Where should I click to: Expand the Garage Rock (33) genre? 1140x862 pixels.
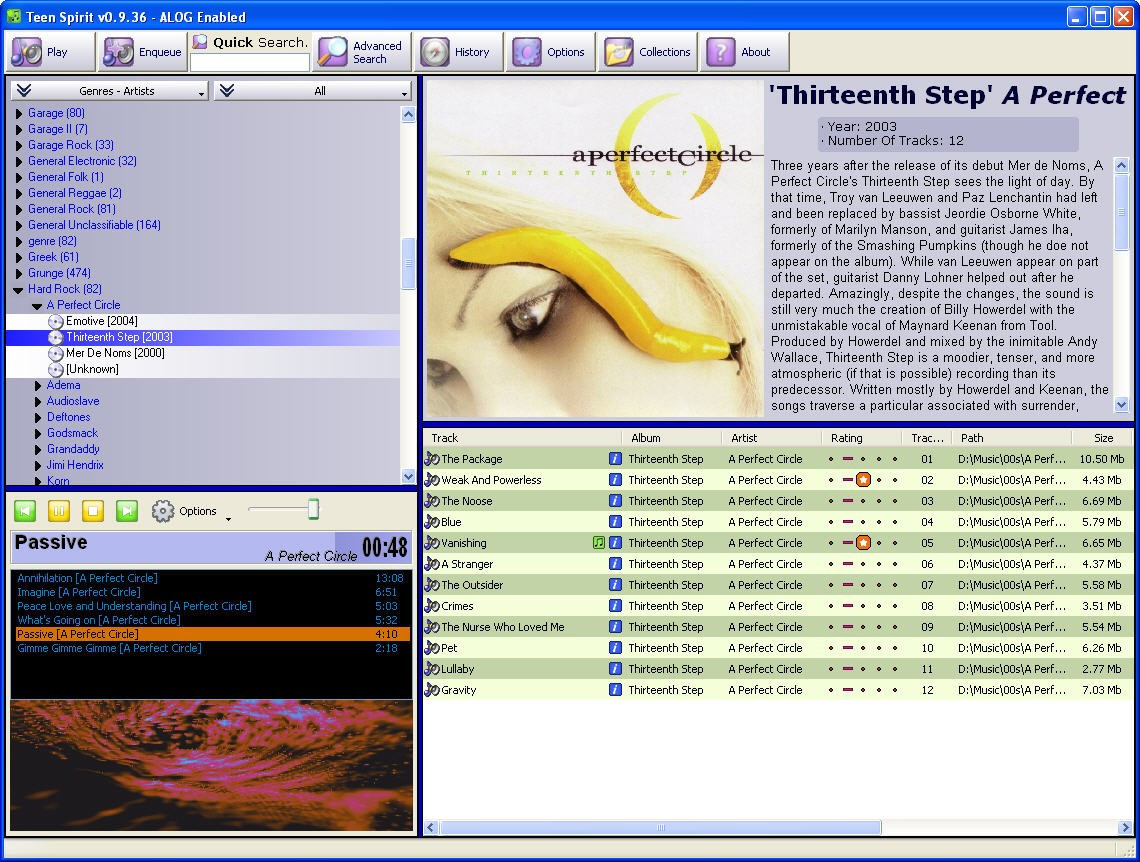[x=19, y=145]
